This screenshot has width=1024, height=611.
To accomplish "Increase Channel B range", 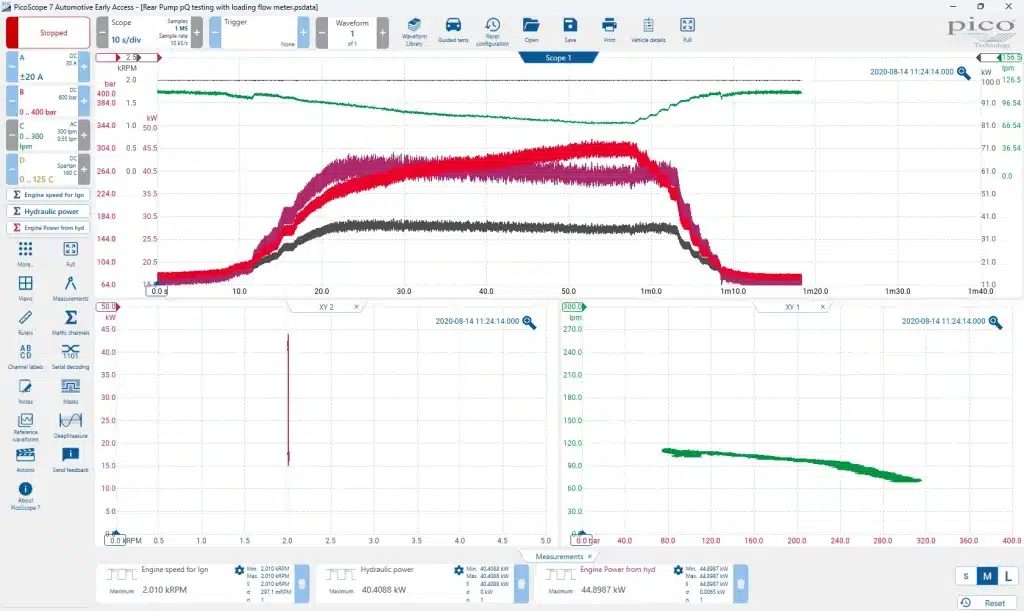I will [84, 101].
